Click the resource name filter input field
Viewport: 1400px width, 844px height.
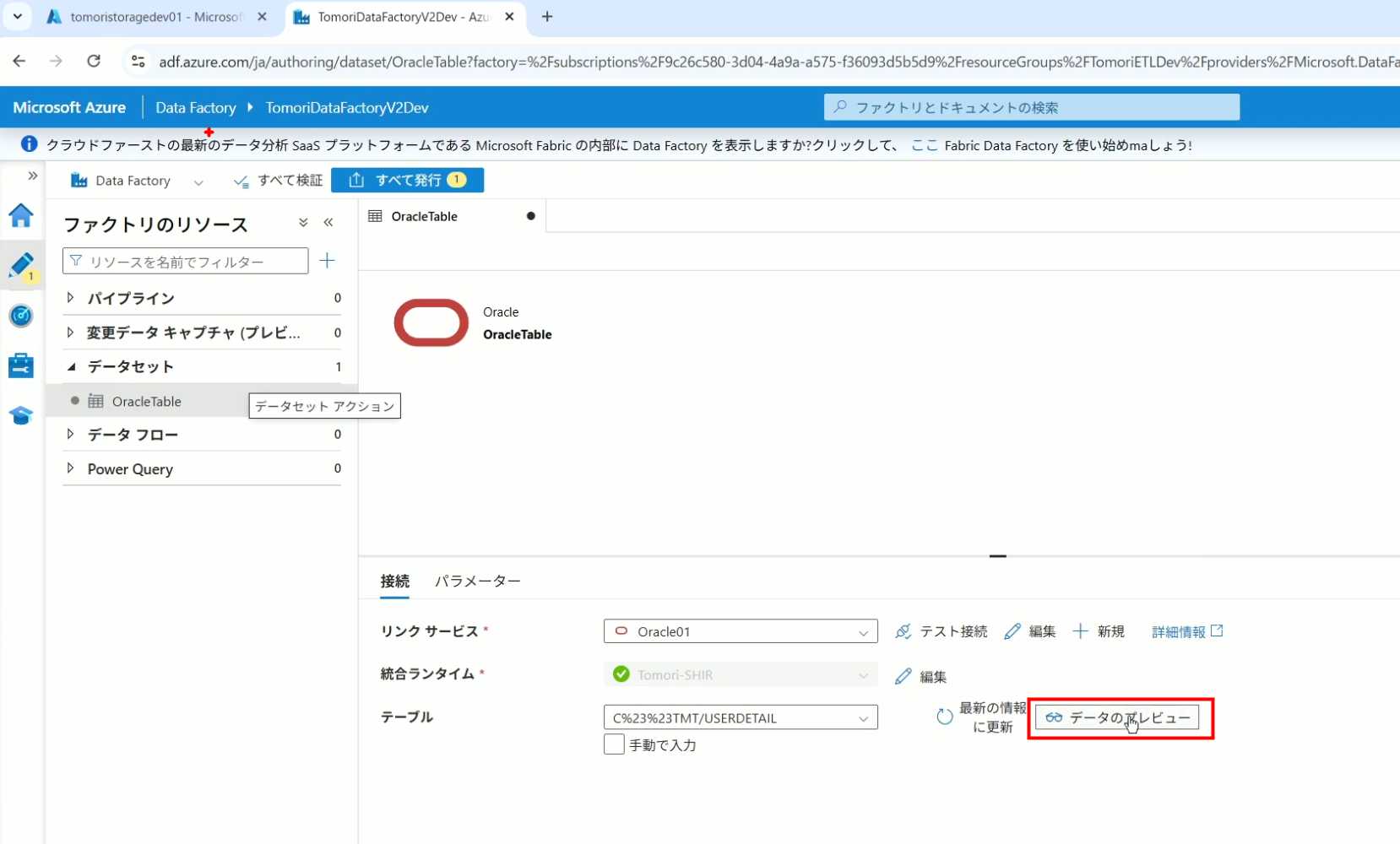coord(186,262)
